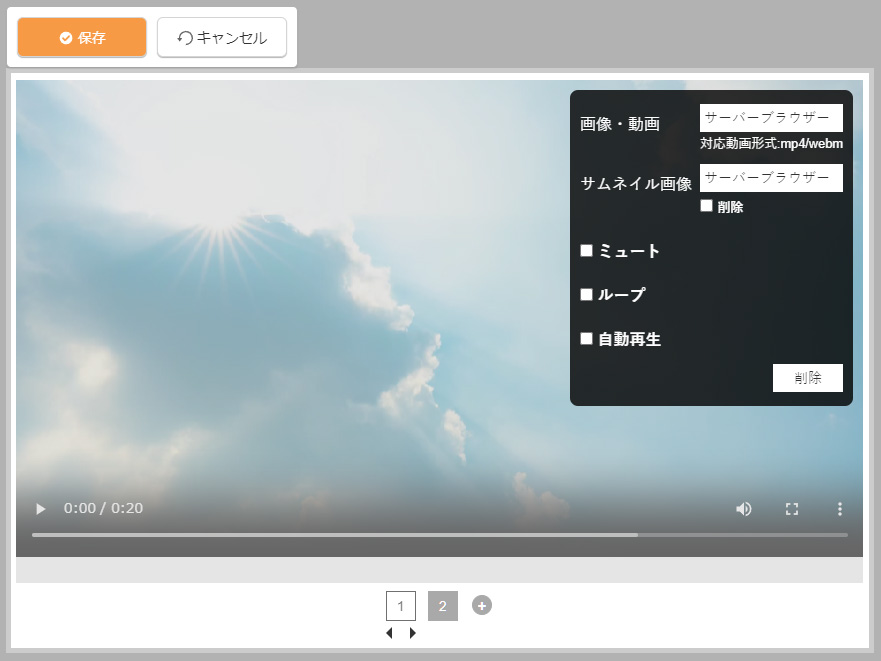881x661 pixels.
Task: Go to previous slide with left arrow
Action: [389, 633]
